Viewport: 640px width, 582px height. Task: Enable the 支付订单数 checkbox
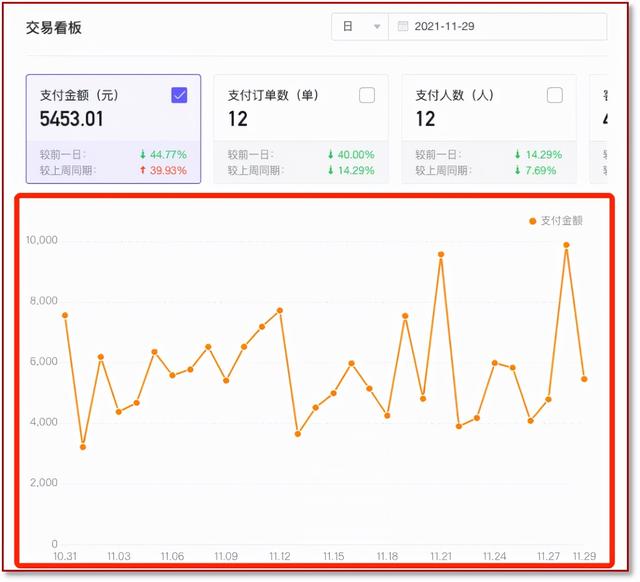[367, 95]
